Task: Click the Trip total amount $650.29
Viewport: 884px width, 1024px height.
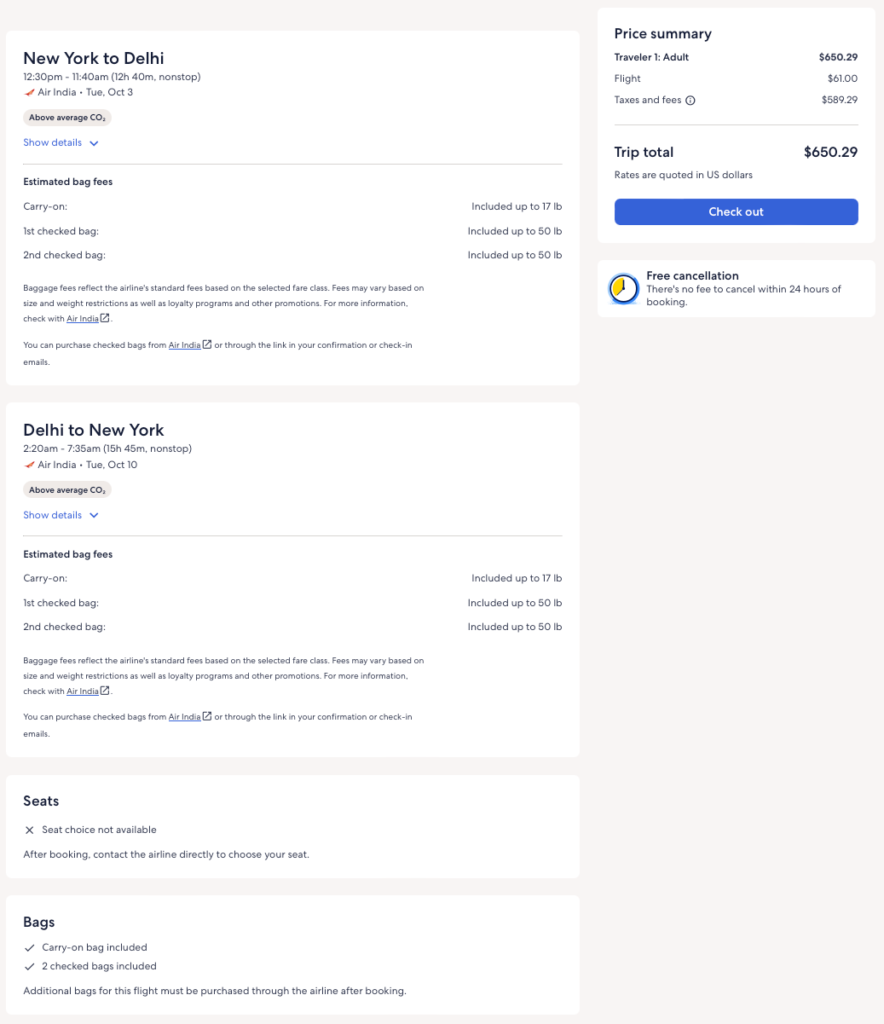Action: point(830,153)
